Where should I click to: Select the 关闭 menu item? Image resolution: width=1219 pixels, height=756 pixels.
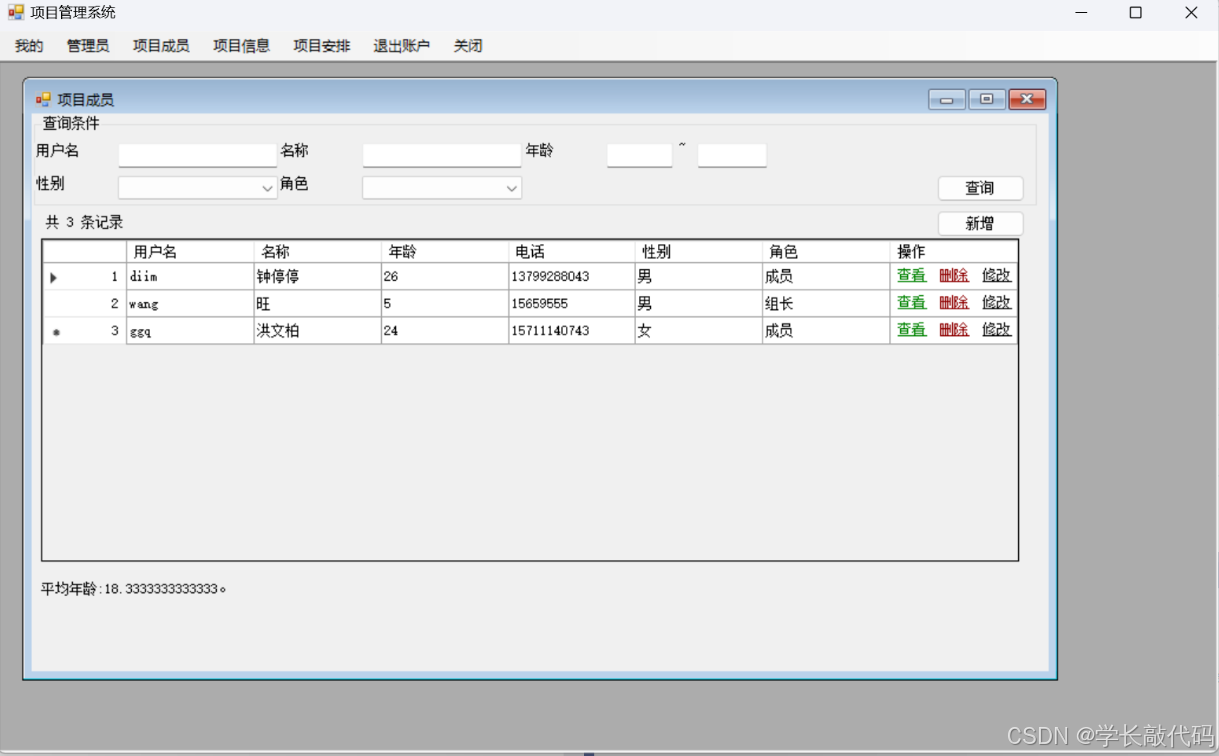pyautogui.click(x=468, y=46)
